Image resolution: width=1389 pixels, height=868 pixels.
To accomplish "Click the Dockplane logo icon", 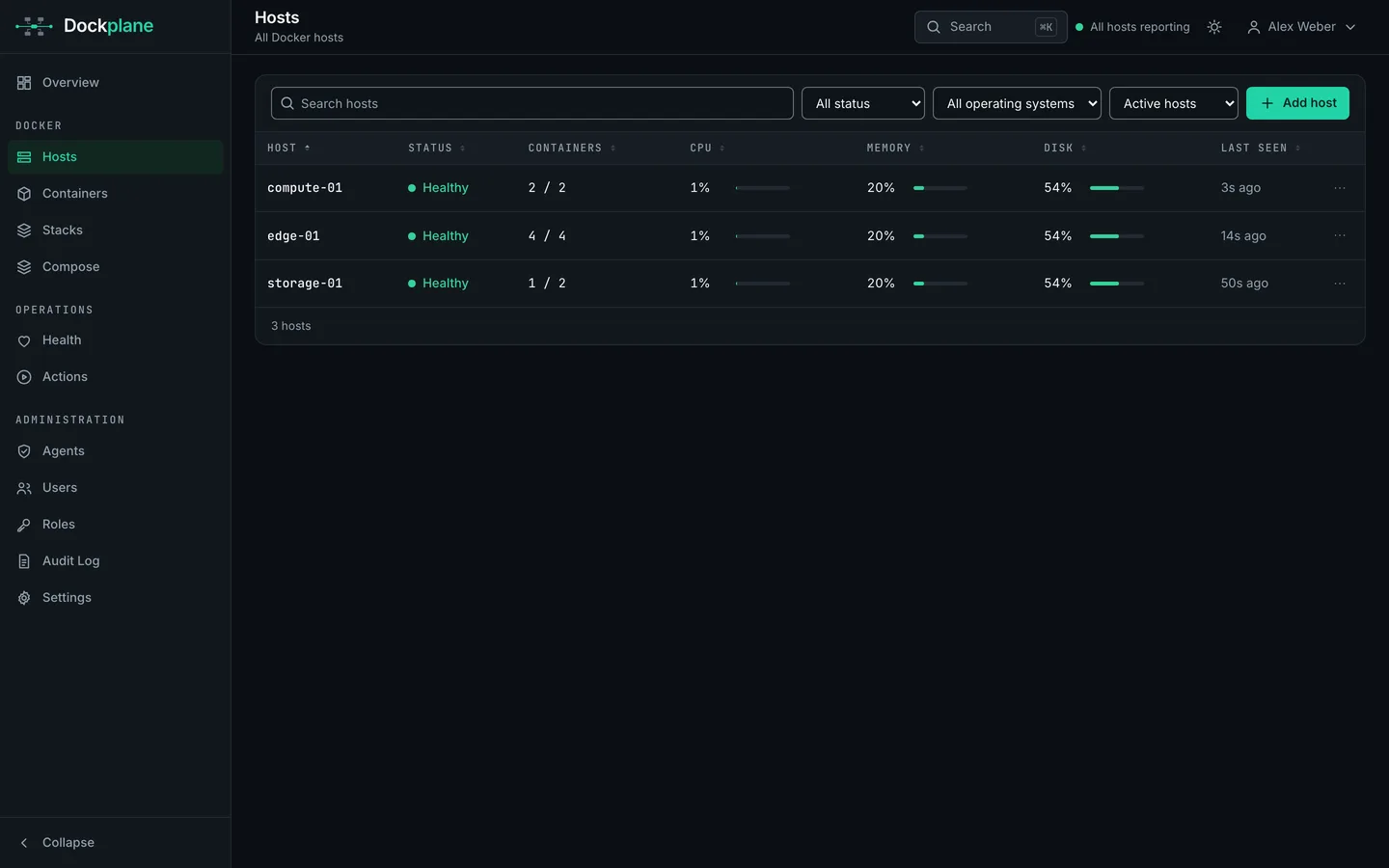I will [34, 26].
